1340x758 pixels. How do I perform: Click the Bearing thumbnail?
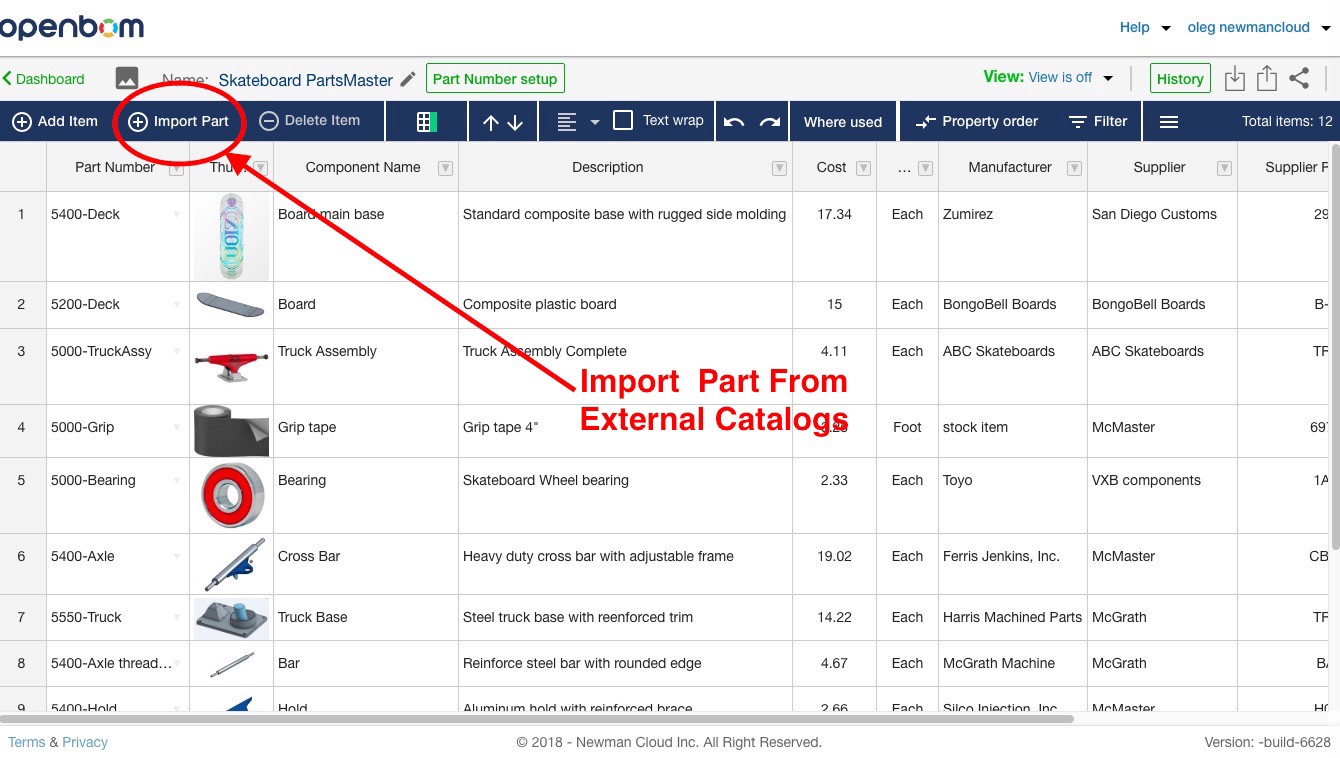coord(231,495)
